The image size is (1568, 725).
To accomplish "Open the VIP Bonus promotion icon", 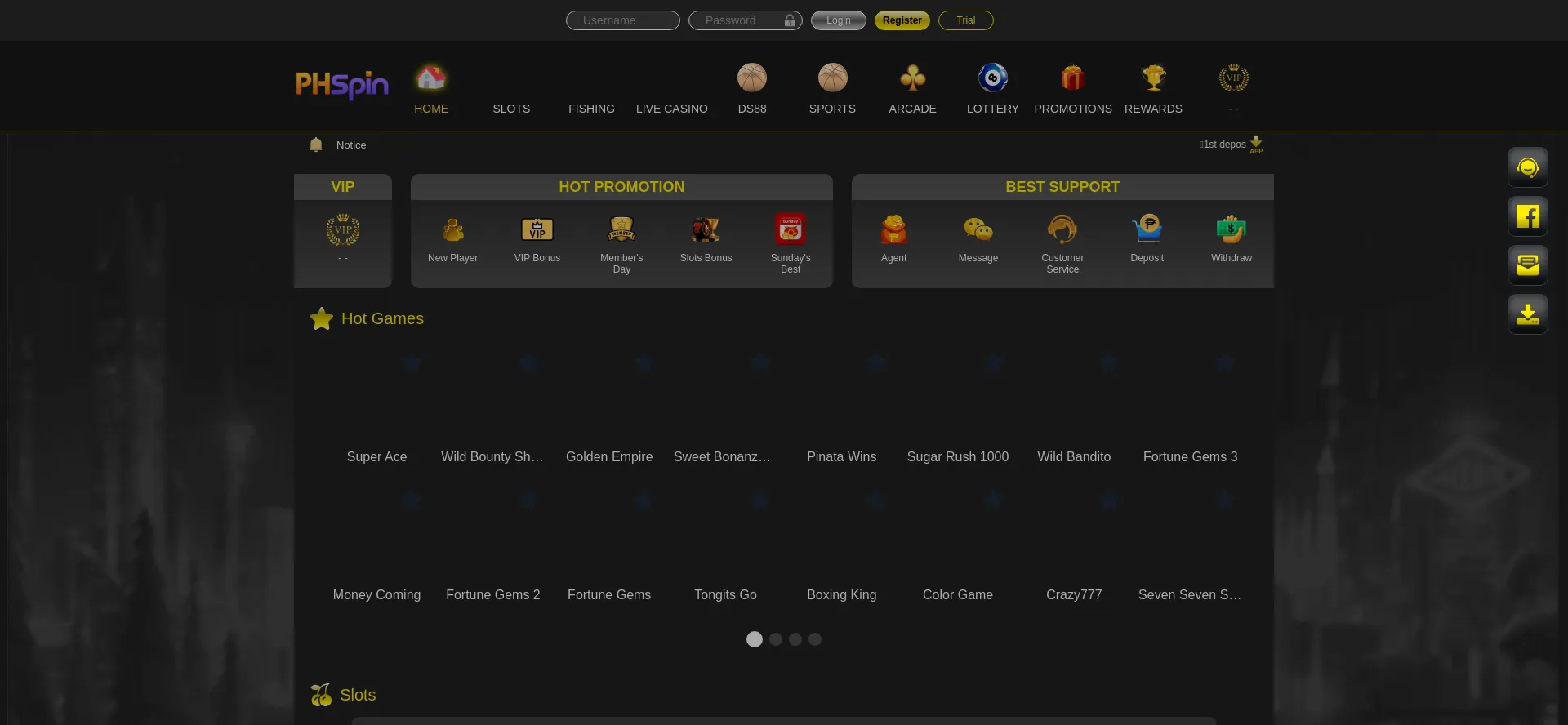I will click(x=537, y=230).
